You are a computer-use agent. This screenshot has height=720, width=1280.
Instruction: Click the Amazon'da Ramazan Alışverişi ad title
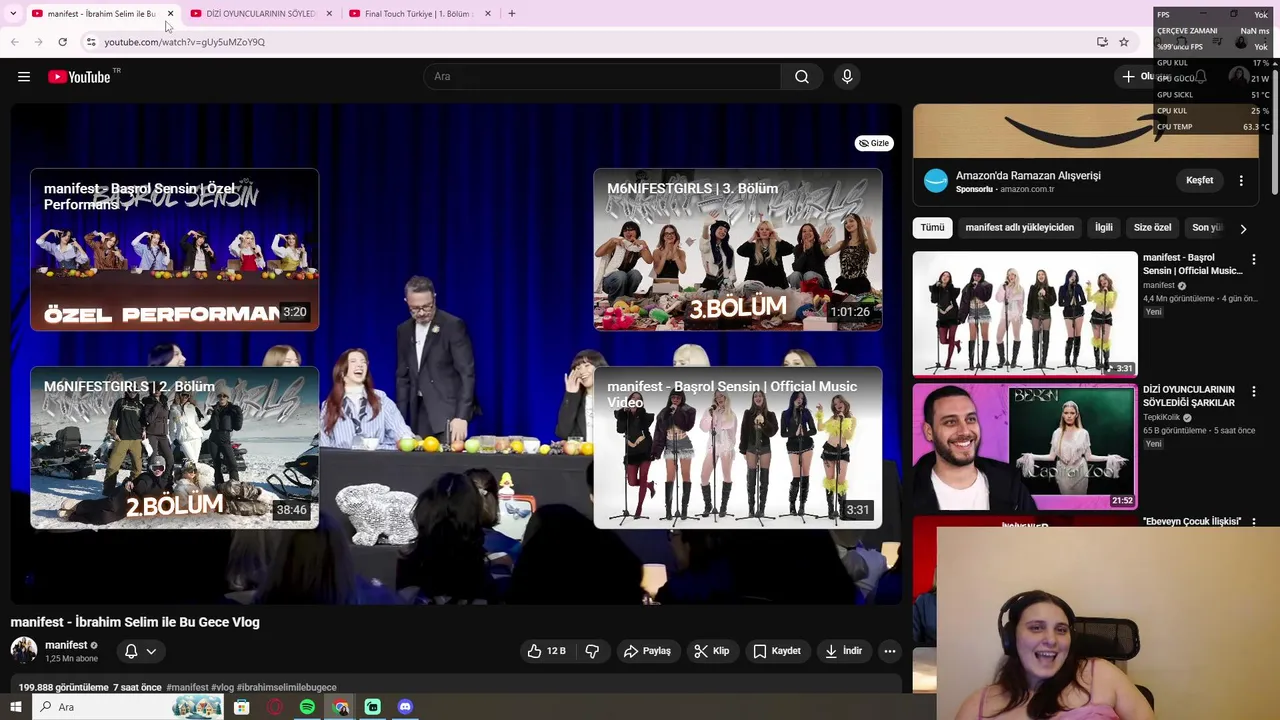[x=1028, y=175]
